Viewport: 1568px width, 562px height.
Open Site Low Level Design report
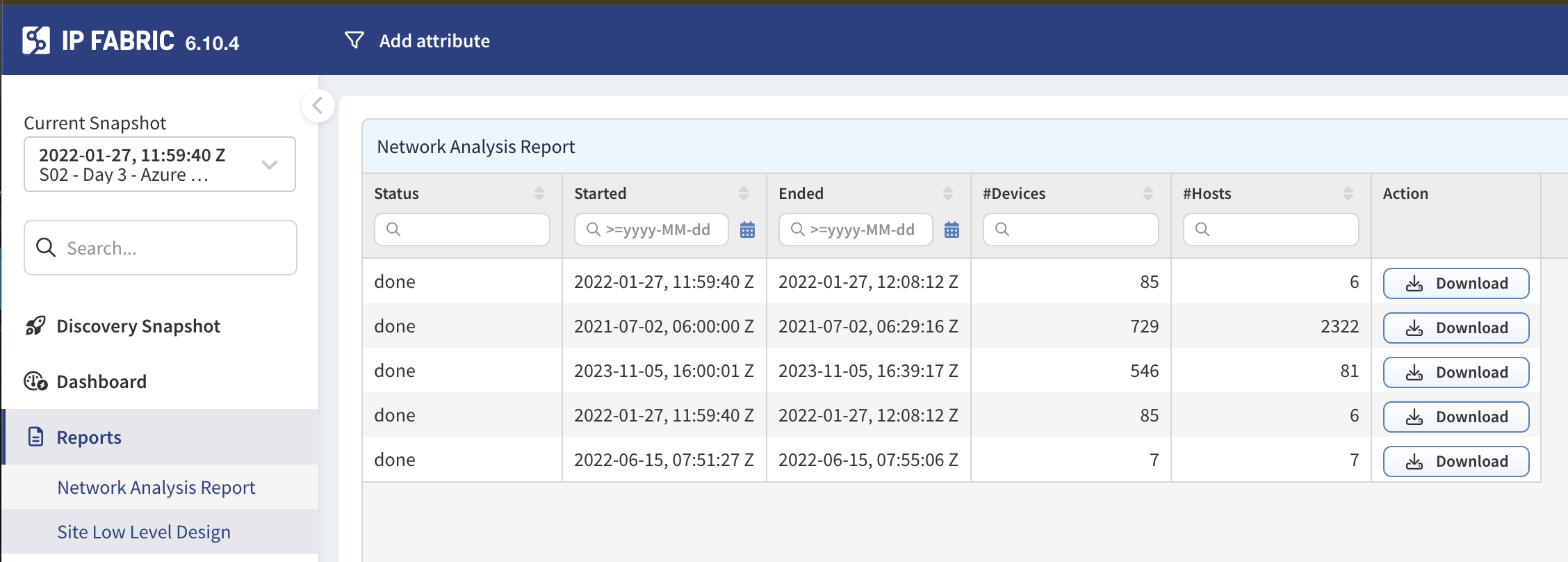pyautogui.click(x=144, y=532)
